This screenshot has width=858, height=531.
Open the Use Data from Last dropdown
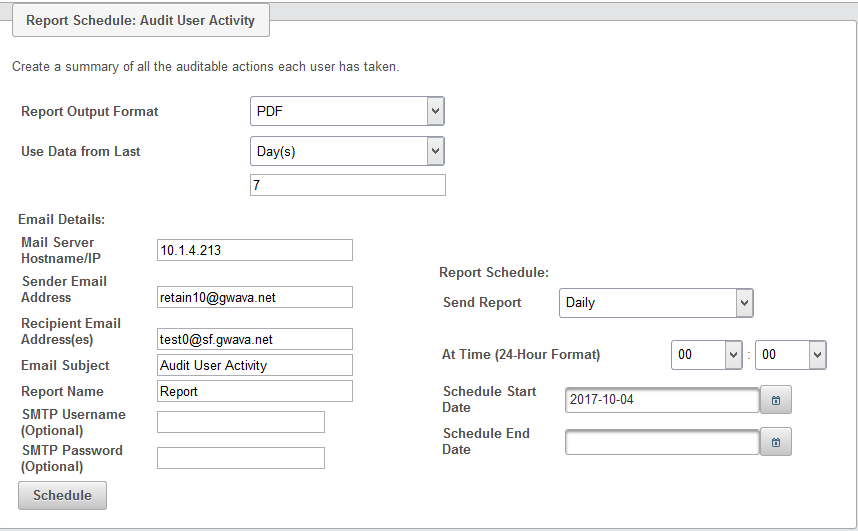(x=346, y=151)
